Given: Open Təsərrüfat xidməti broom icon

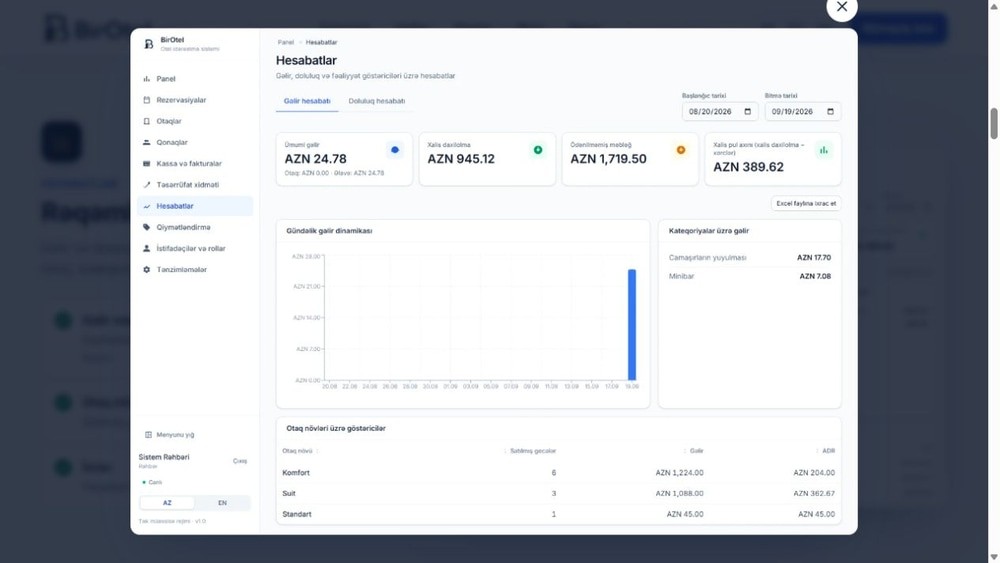Looking at the screenshot, I should 147,185.
